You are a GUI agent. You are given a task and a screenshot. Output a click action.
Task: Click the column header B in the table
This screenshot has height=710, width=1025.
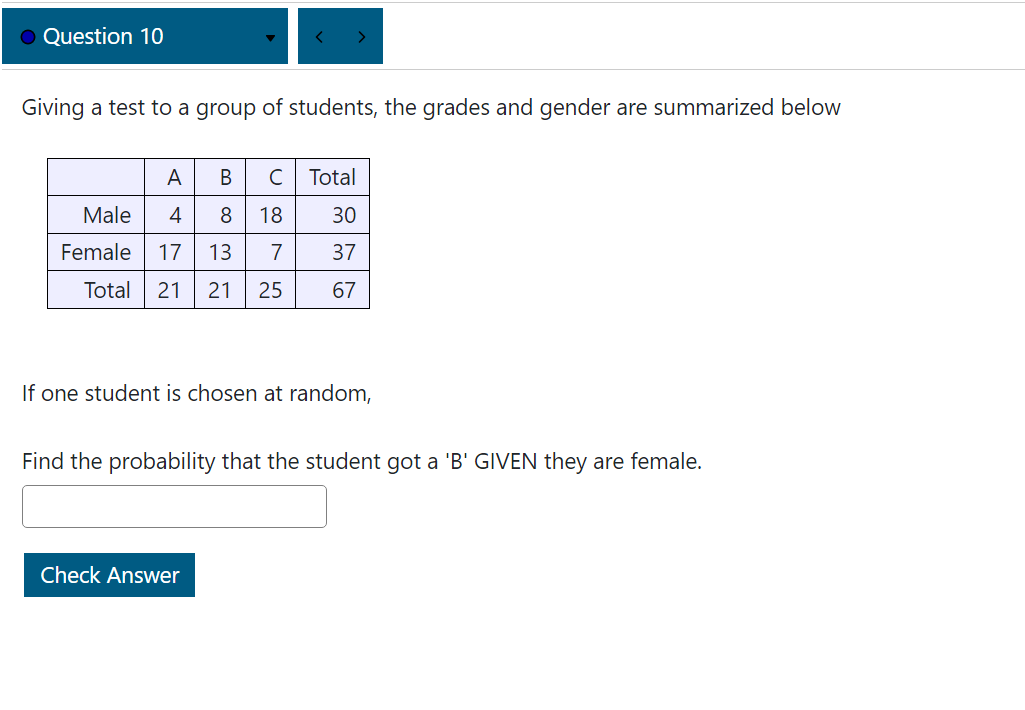222,177
